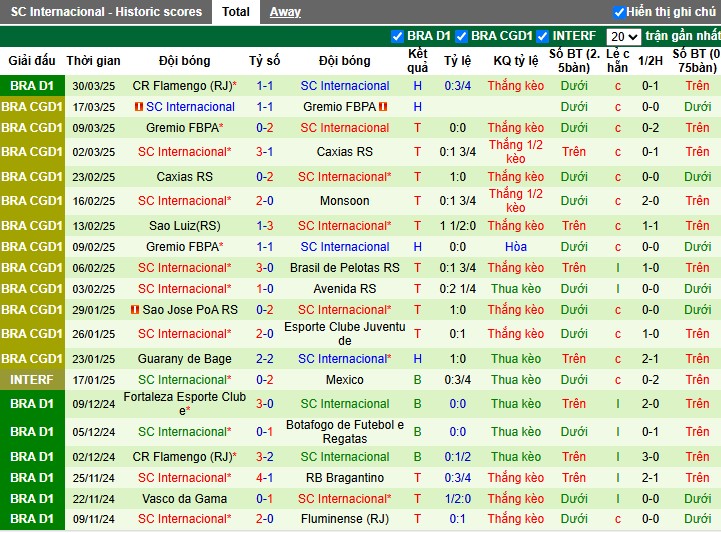Image resolution: width=721 pixels, height=533 pixels.
Task: Click SC Internacional in the Gremio FBPA 0-2 row
Action: click(344, 128)
